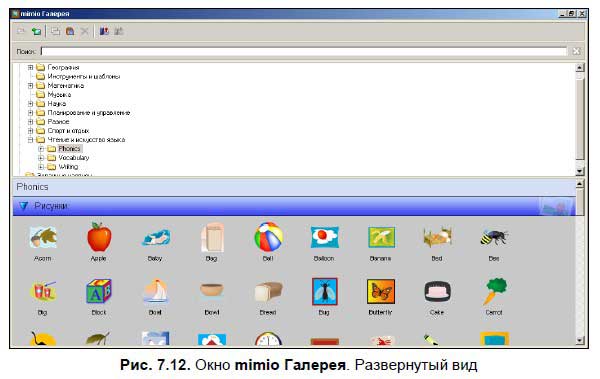
Task: Select the Vocabulary subfolder
Action: click(73, 158)
